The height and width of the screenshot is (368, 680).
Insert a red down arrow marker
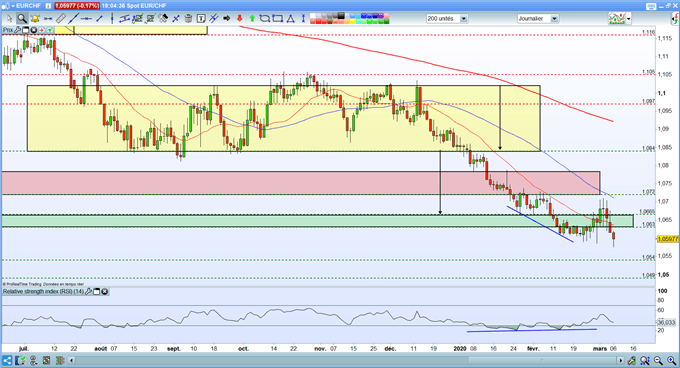239,19
